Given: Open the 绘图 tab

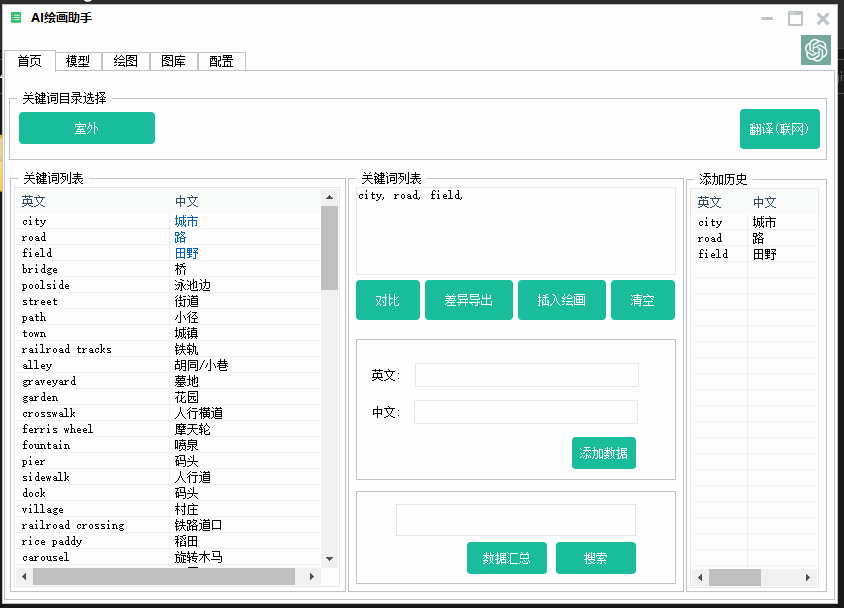Looking at the screenshot, I should coord(124,61).
